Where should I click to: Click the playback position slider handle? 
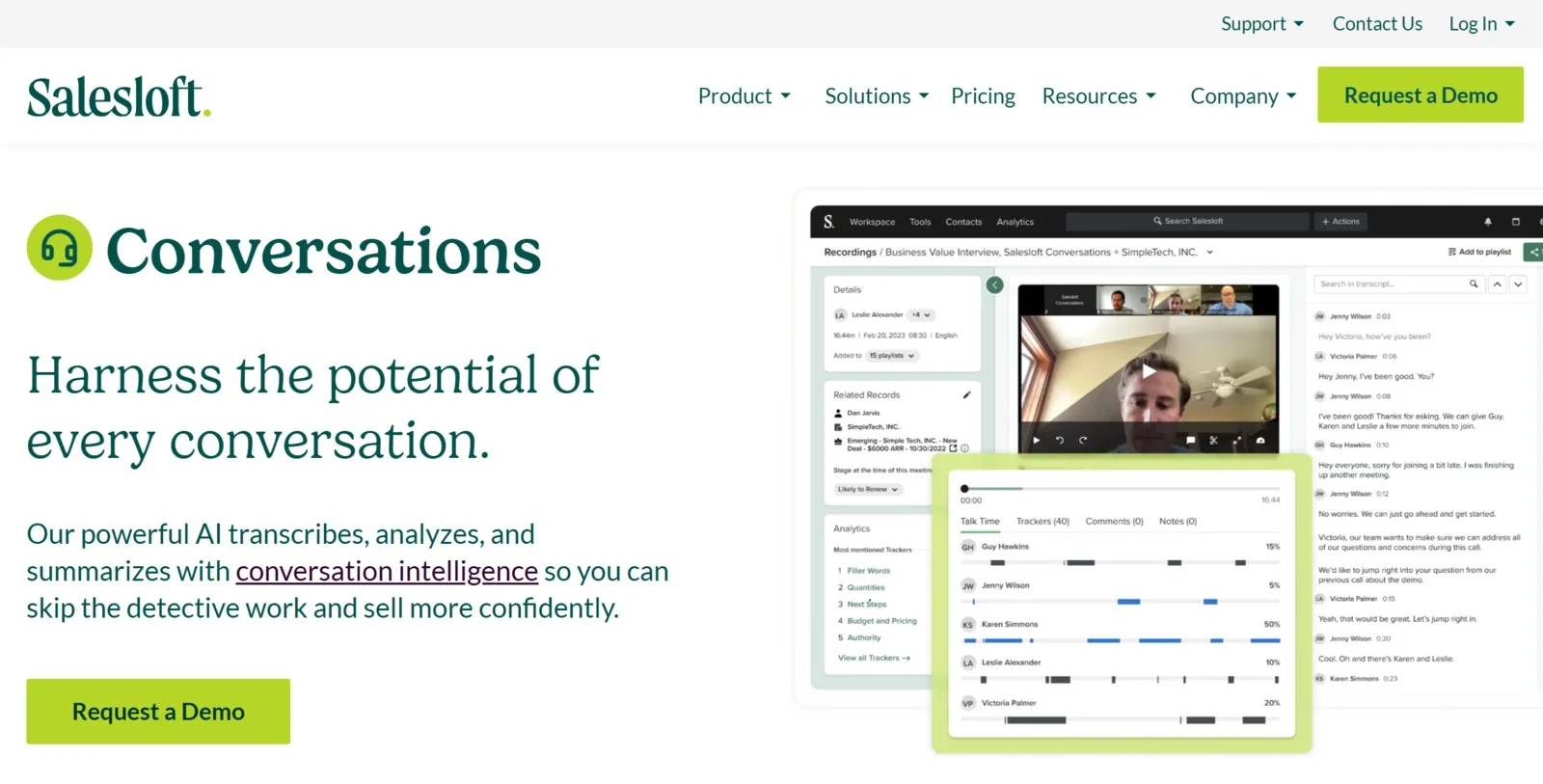click(x=964, y=489)
